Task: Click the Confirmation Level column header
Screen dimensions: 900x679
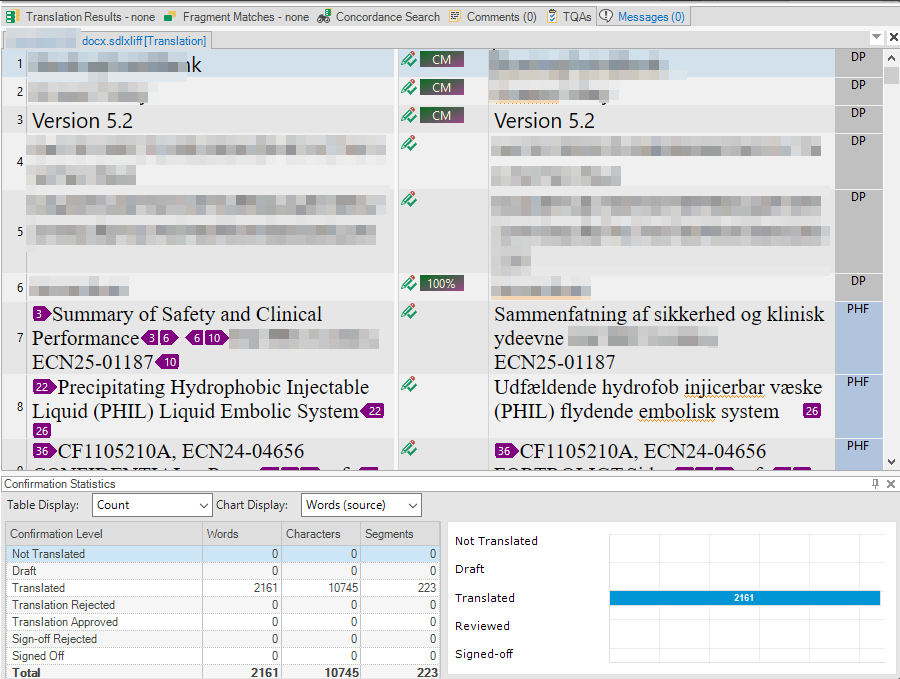Action: (x=104, y=534)
